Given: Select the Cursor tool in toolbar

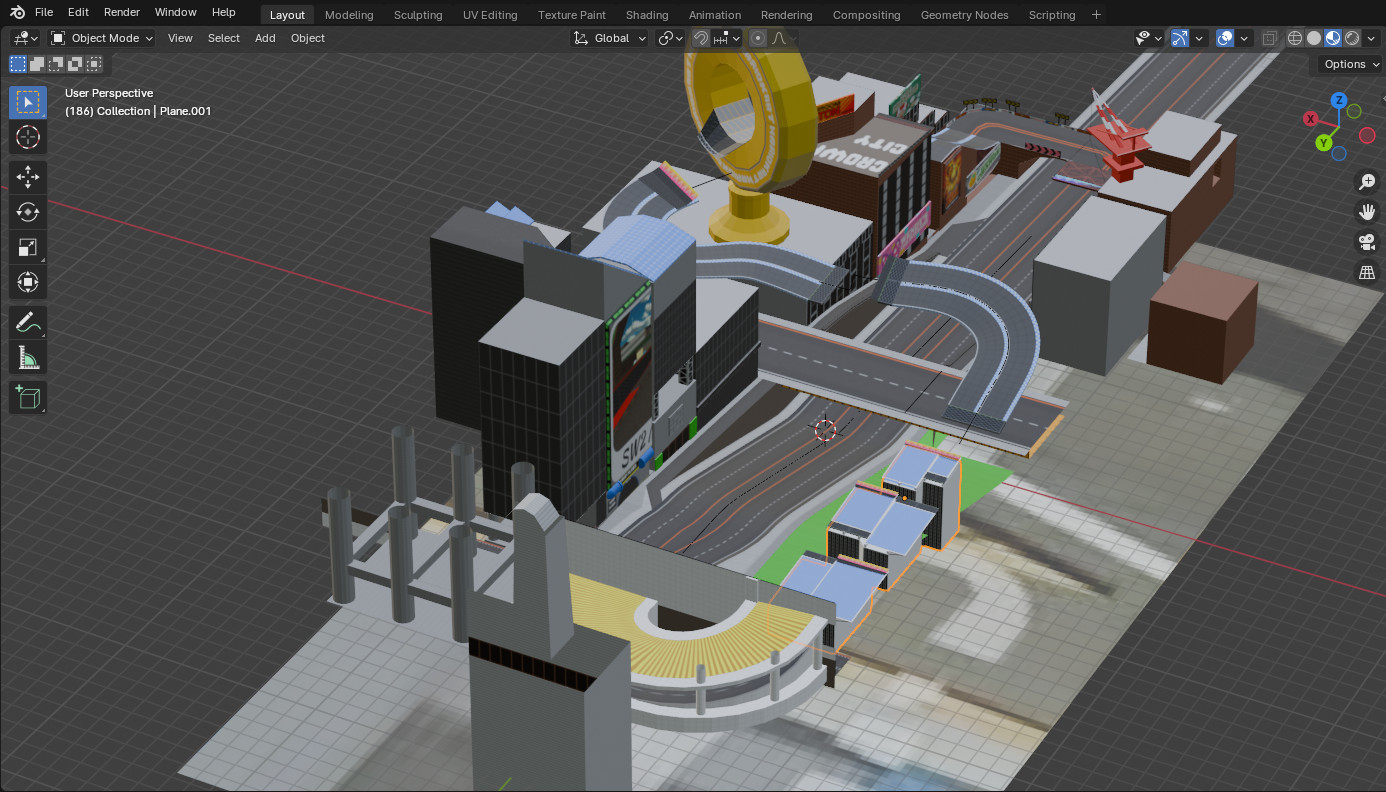Looking at the screenshot, I should coord(28,137).
